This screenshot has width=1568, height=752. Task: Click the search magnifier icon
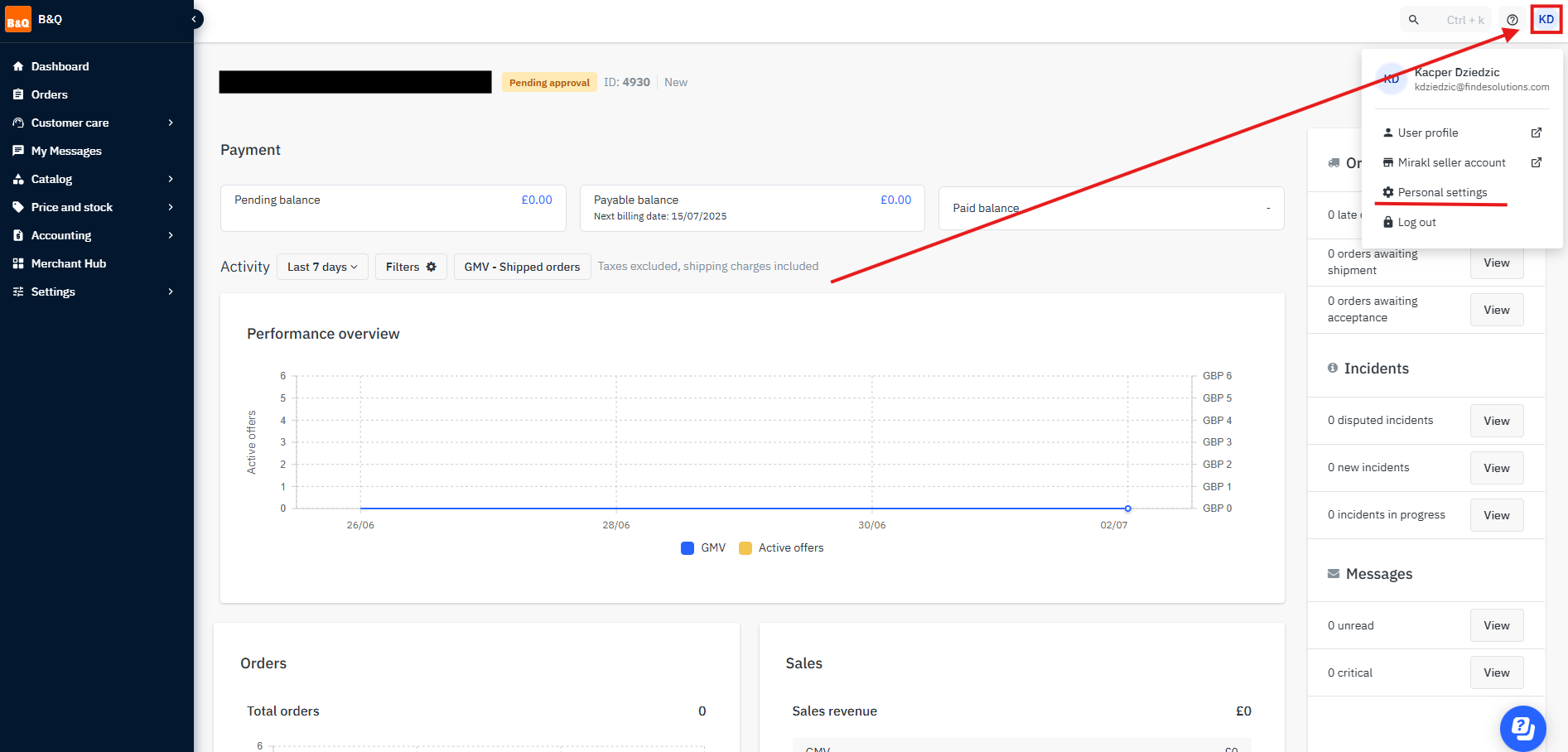pyautogui.click(x=1414, y=20)
